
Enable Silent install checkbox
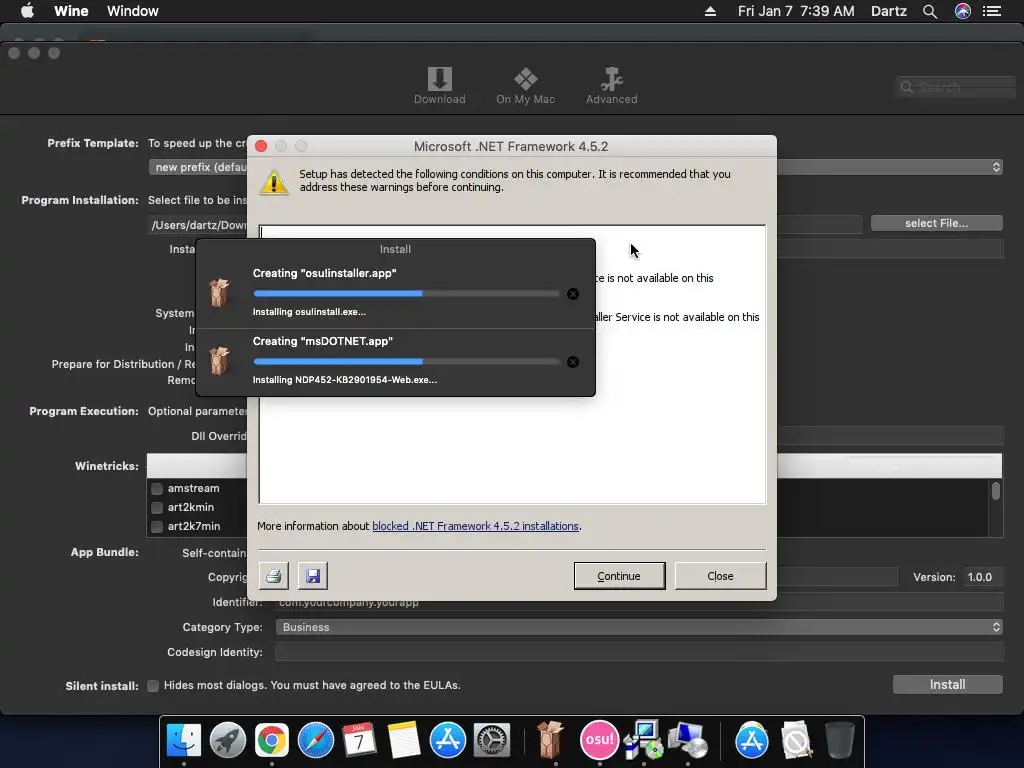click(153, 686)
